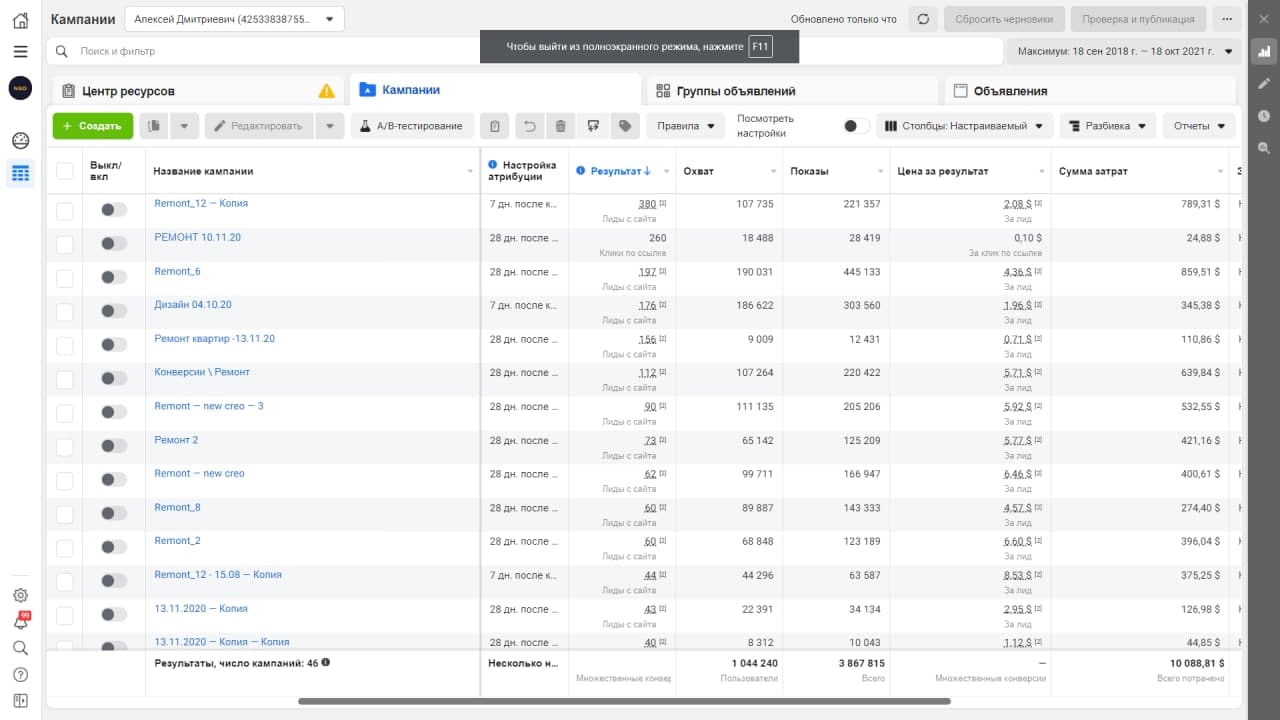Click the 'Поиск и фильтр' search field

click(525, 51)
